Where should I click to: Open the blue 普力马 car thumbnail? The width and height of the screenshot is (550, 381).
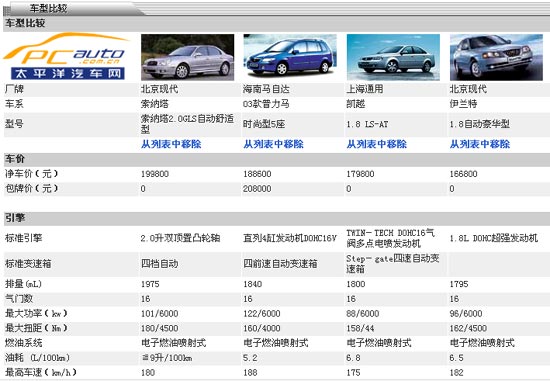(x=290, y=57)
